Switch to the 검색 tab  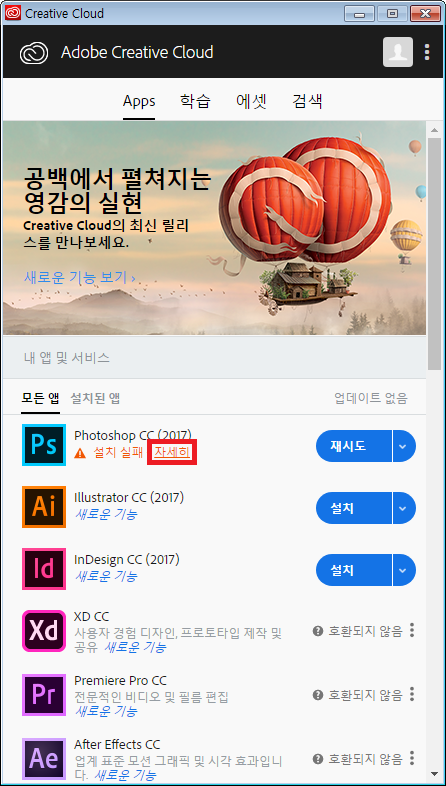(x=307, y=102)
